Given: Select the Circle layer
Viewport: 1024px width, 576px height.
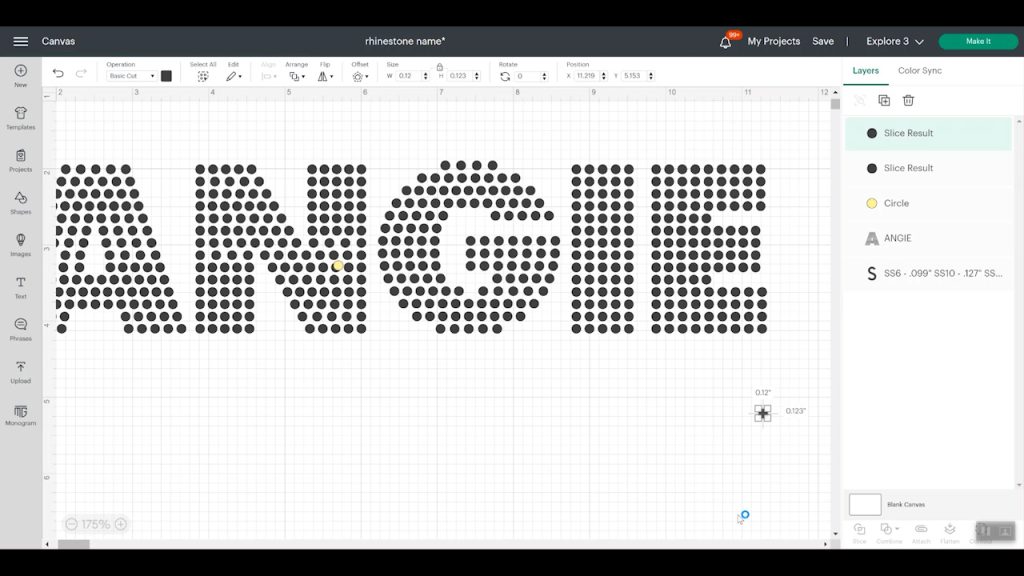Looking at the screenshot, I should pos(928,203).
